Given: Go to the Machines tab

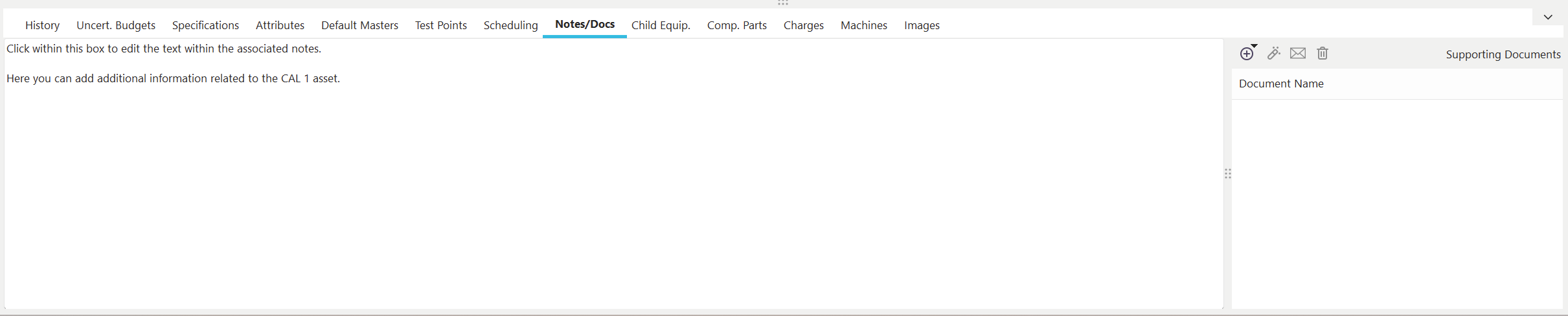Looking at the screenshot, I should 864,25.
